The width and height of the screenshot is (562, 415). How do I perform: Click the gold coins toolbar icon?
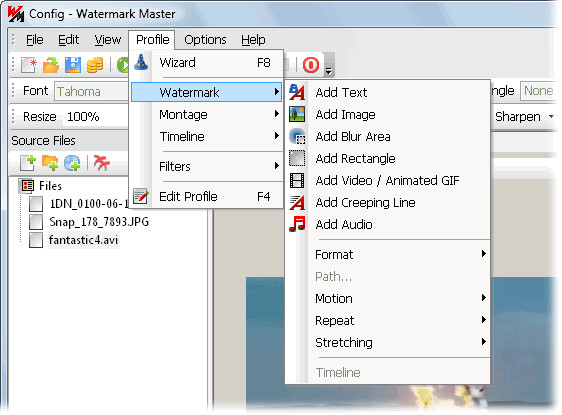click(95, 65)
